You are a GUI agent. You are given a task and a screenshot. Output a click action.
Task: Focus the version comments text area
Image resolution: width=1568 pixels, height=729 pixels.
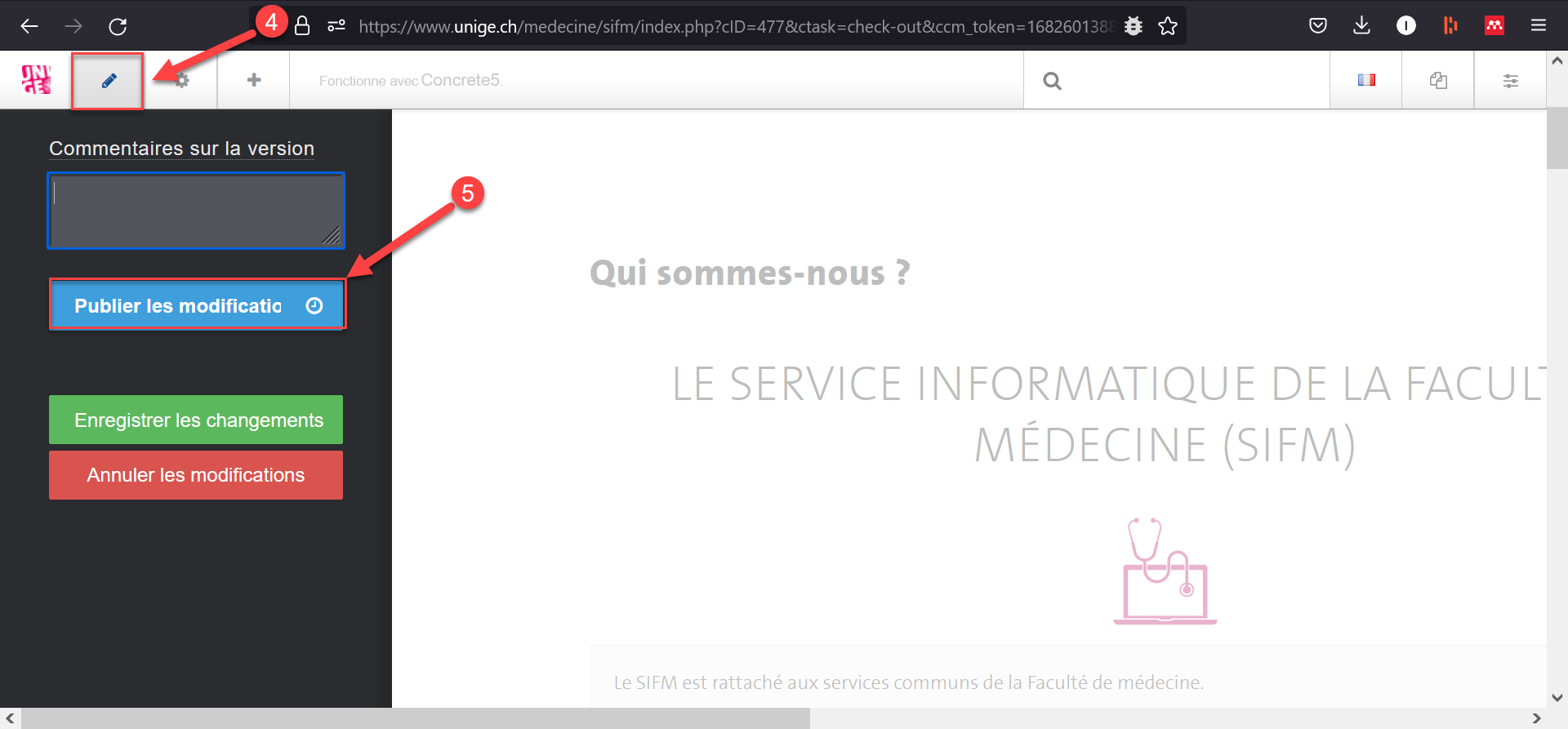pos(196,211)
